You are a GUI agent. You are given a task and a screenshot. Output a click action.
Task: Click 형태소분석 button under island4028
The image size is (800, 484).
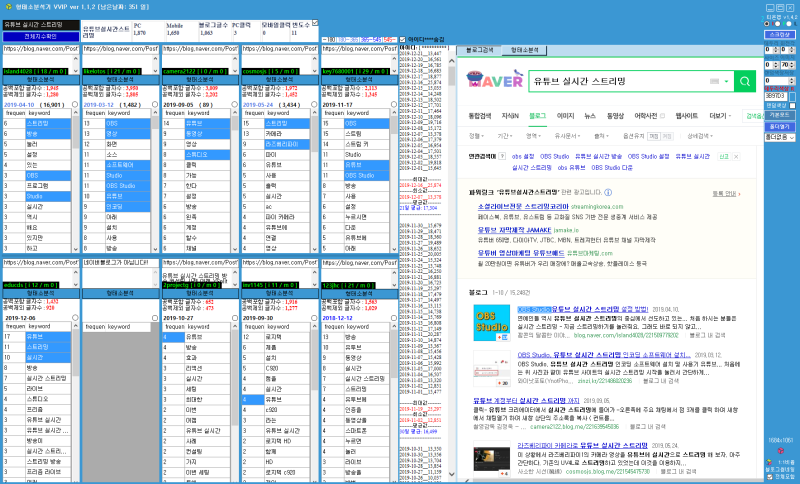(x=40, y=80)
